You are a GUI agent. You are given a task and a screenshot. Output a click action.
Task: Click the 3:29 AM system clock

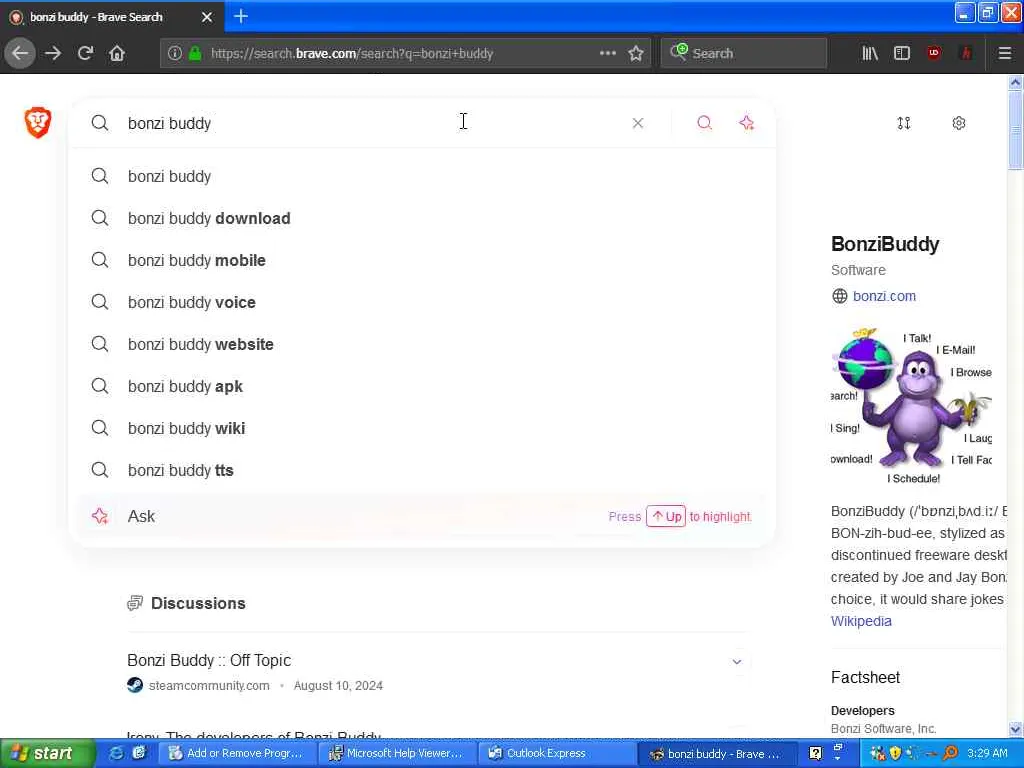point(987,753)
